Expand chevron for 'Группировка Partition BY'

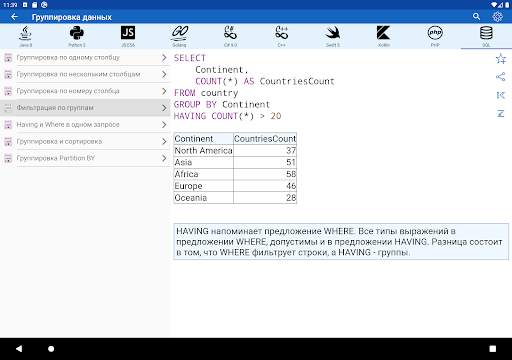click(x=164, y=158)
